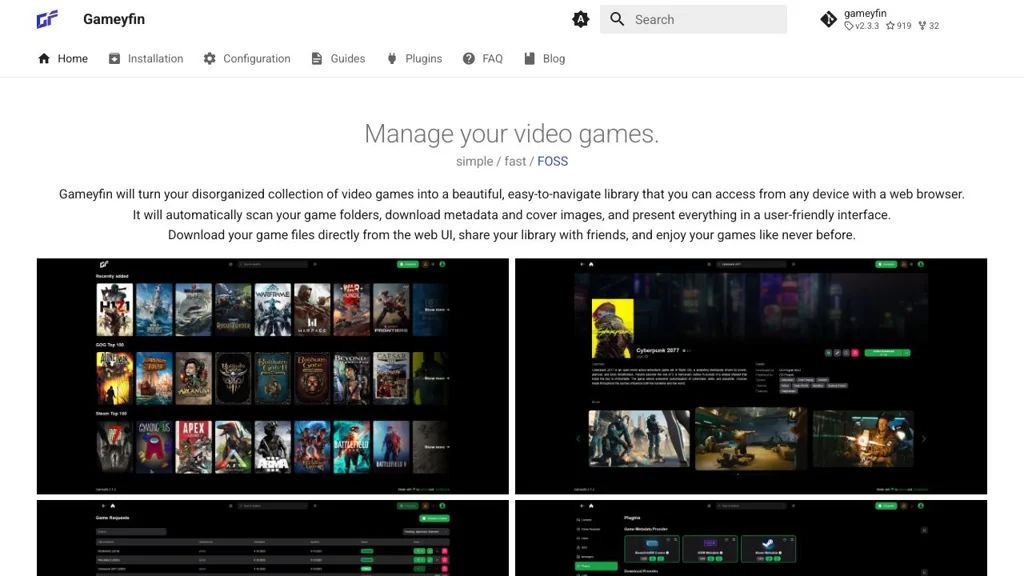Click the Blog book icon
The height and width of the screenshot is (576, 1024).
(530, 58)
